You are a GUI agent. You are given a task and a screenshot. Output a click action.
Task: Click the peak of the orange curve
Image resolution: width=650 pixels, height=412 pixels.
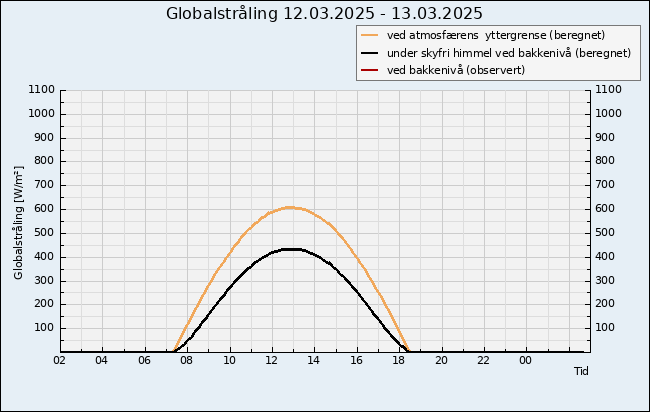tap(290, 207)
